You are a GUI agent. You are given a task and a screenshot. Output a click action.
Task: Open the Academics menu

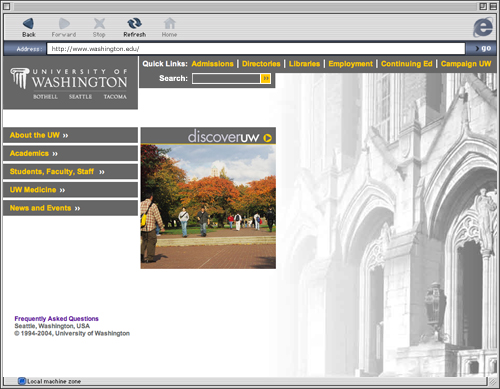pyautogui.click(x=70, y=153)
